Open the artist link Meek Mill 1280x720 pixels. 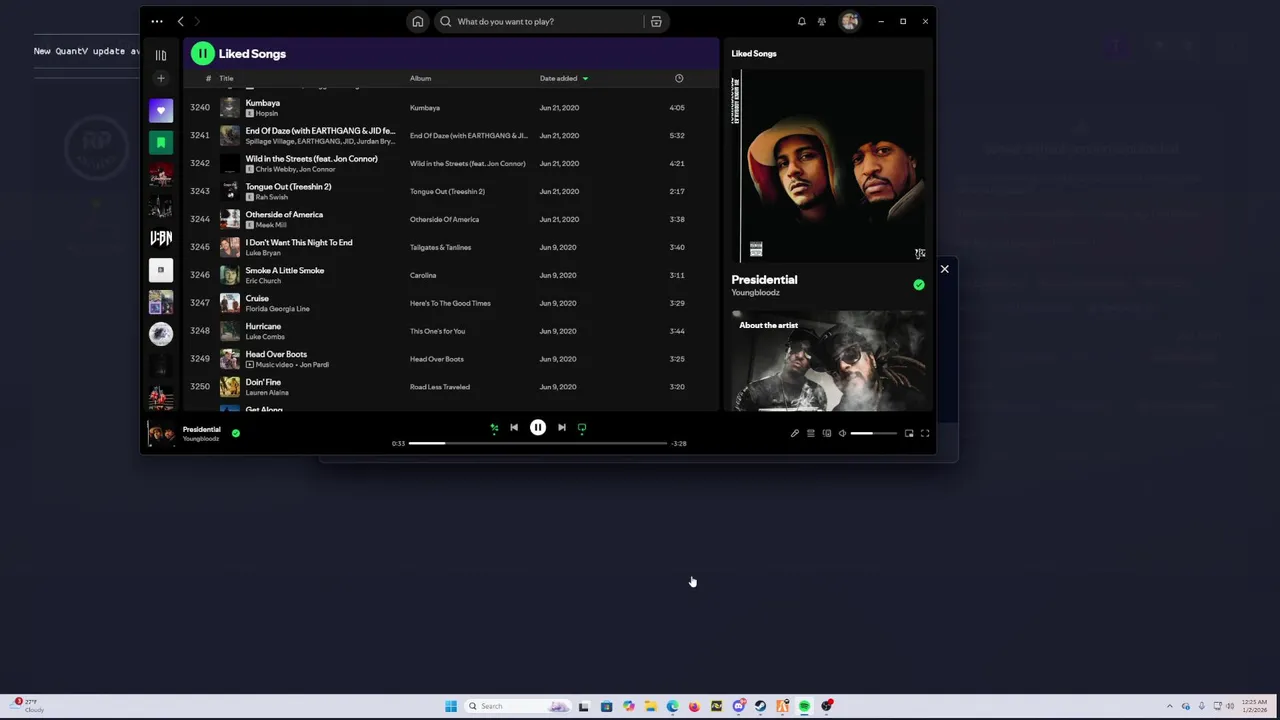point(269,225)
